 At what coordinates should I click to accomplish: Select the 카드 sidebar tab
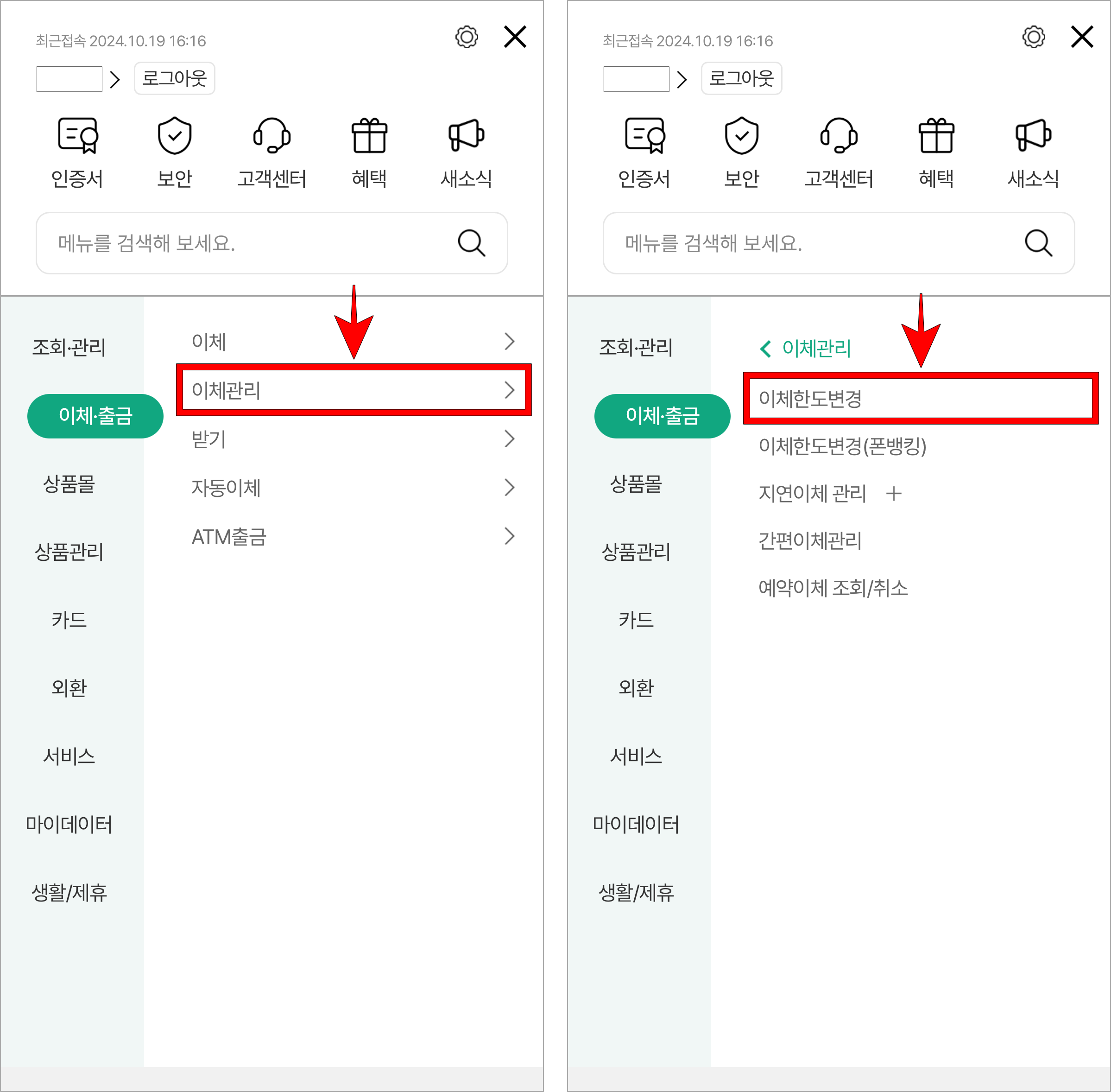69,620
